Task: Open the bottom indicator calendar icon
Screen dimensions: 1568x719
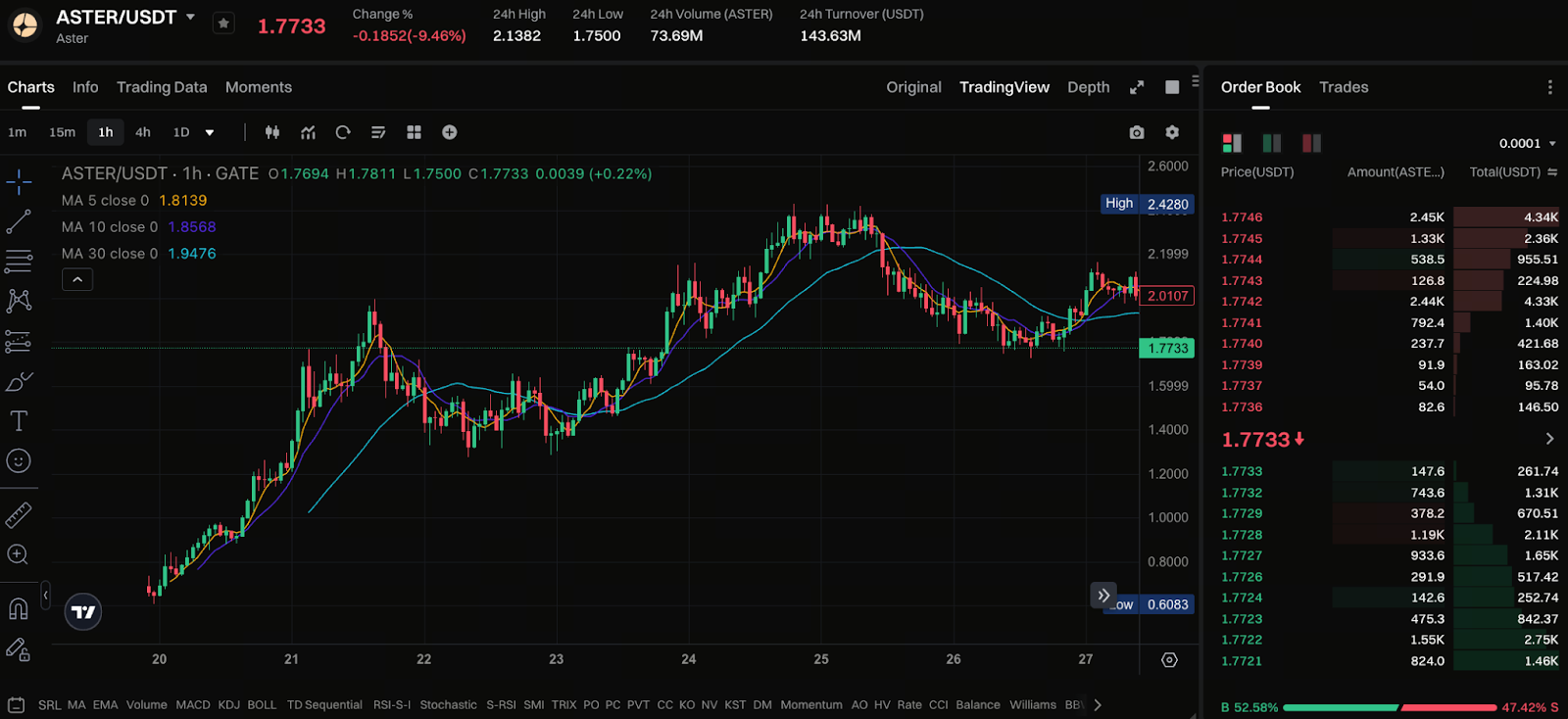Action: point(16,704)
